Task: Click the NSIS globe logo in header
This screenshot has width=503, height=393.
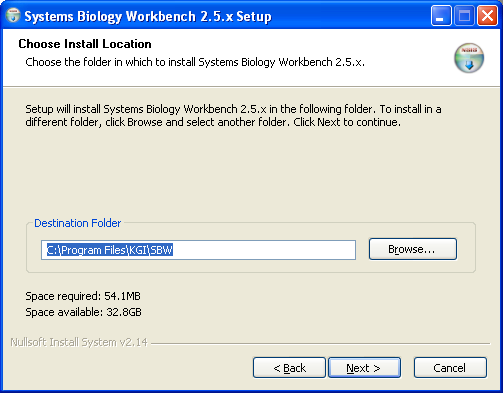Action: tap(469, 58)
